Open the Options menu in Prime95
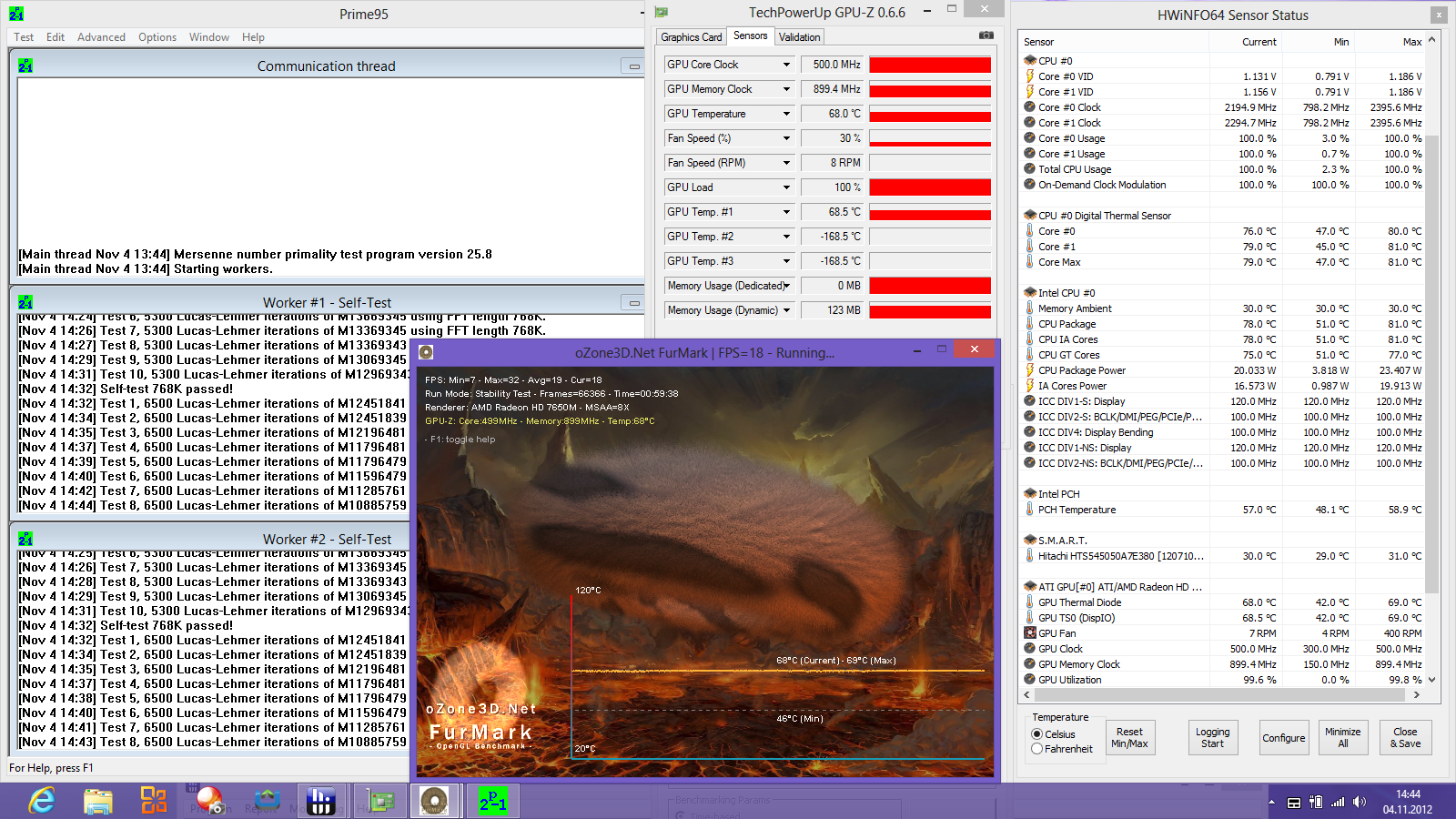The width and height of the screenshot is (1456, 819). coord(157,37)
